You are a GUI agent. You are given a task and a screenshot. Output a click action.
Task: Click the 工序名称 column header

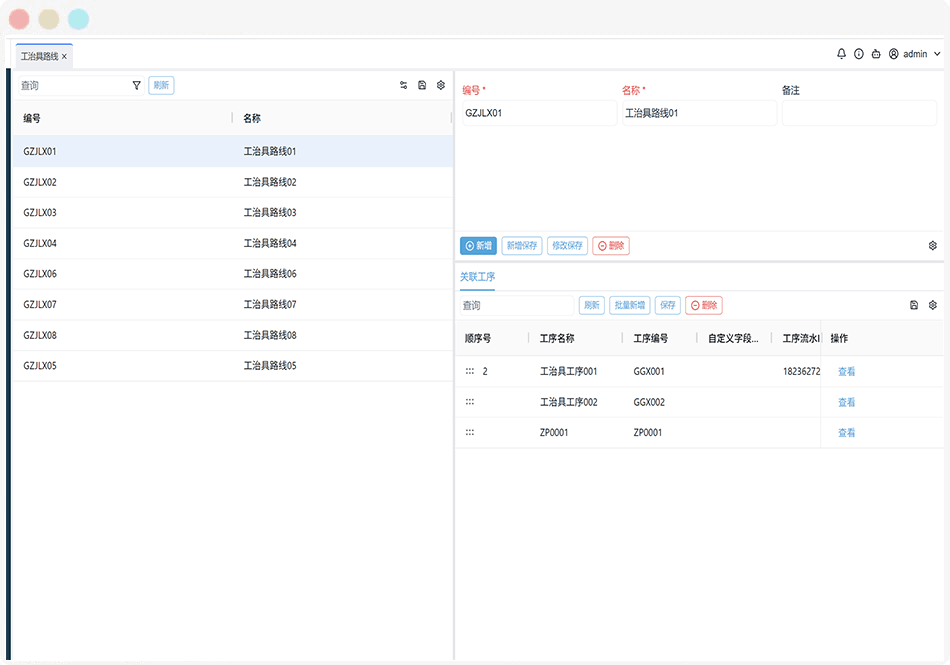point(557,339)
